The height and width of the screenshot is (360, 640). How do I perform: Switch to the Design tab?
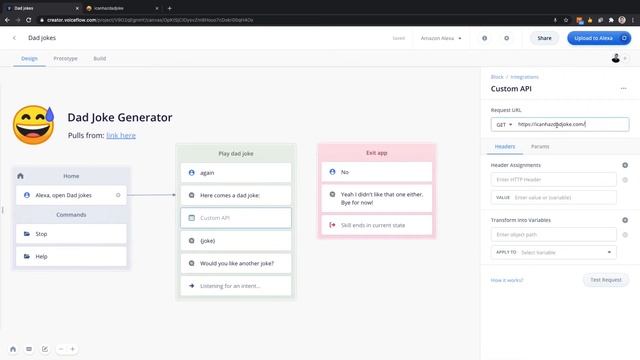[x=29, y=58]
